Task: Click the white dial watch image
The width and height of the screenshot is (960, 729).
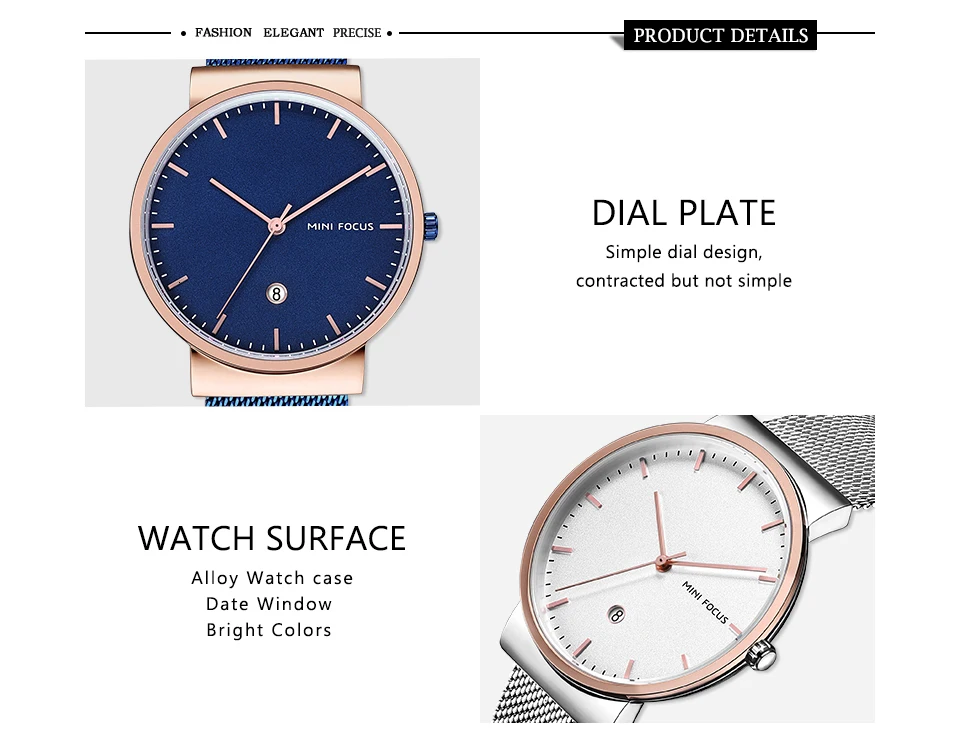Action: (x=677, y=569)
